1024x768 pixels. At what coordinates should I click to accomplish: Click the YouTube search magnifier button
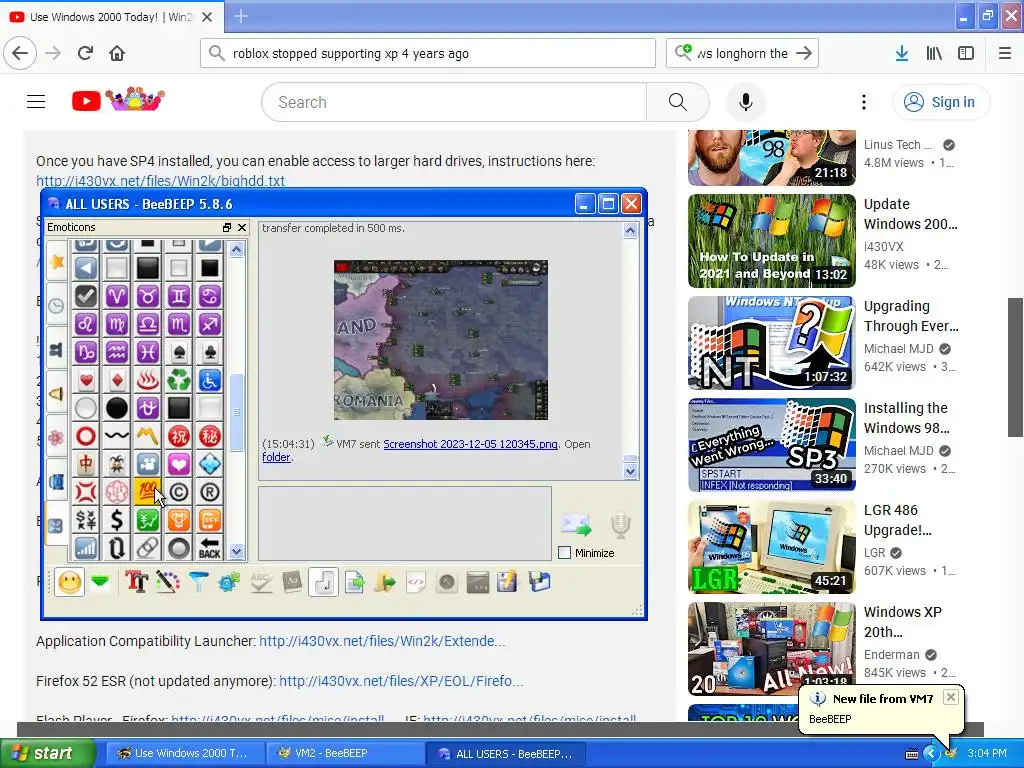click(677, 102)
